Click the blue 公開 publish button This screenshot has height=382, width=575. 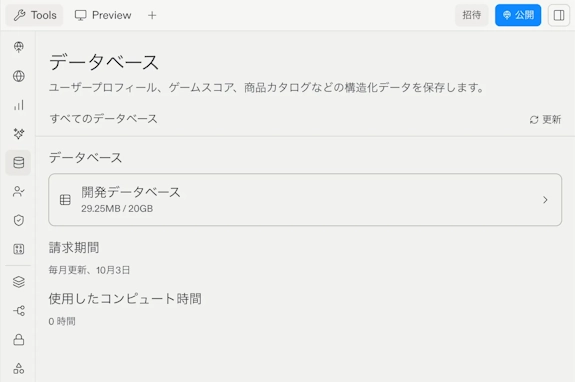tap(518, 15)
